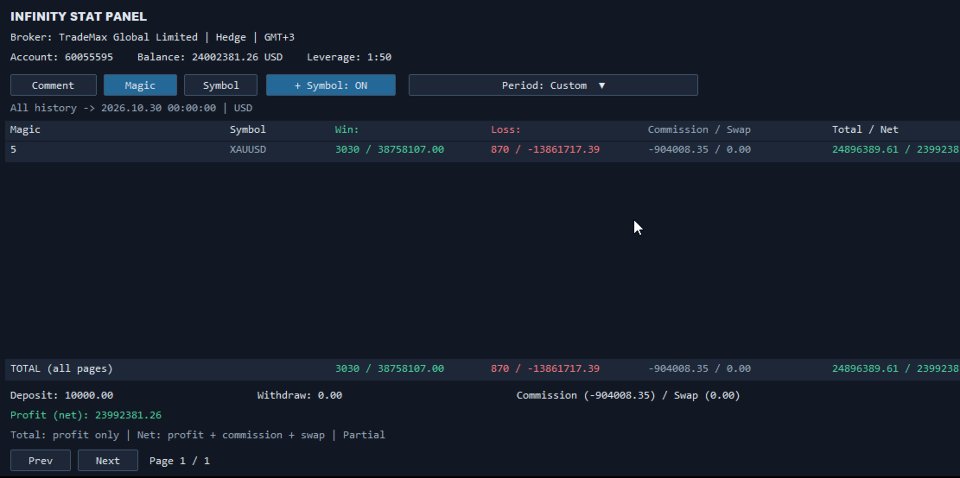This screenshot has width=960, height=478.
Task: Click the Leverage: 1:50 text
Action: (349, 57)
